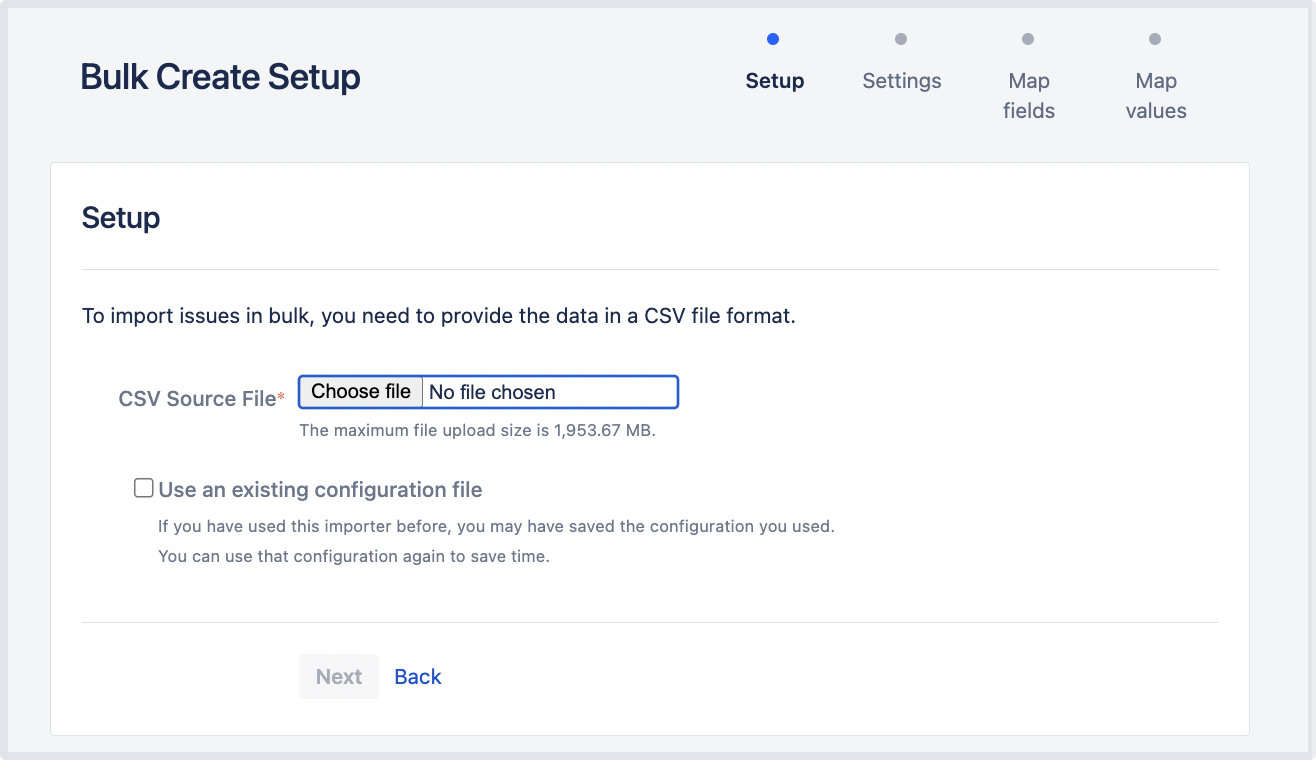Click the maximum file upload size hint text
1316x760 pixels.
click(477, 432)
